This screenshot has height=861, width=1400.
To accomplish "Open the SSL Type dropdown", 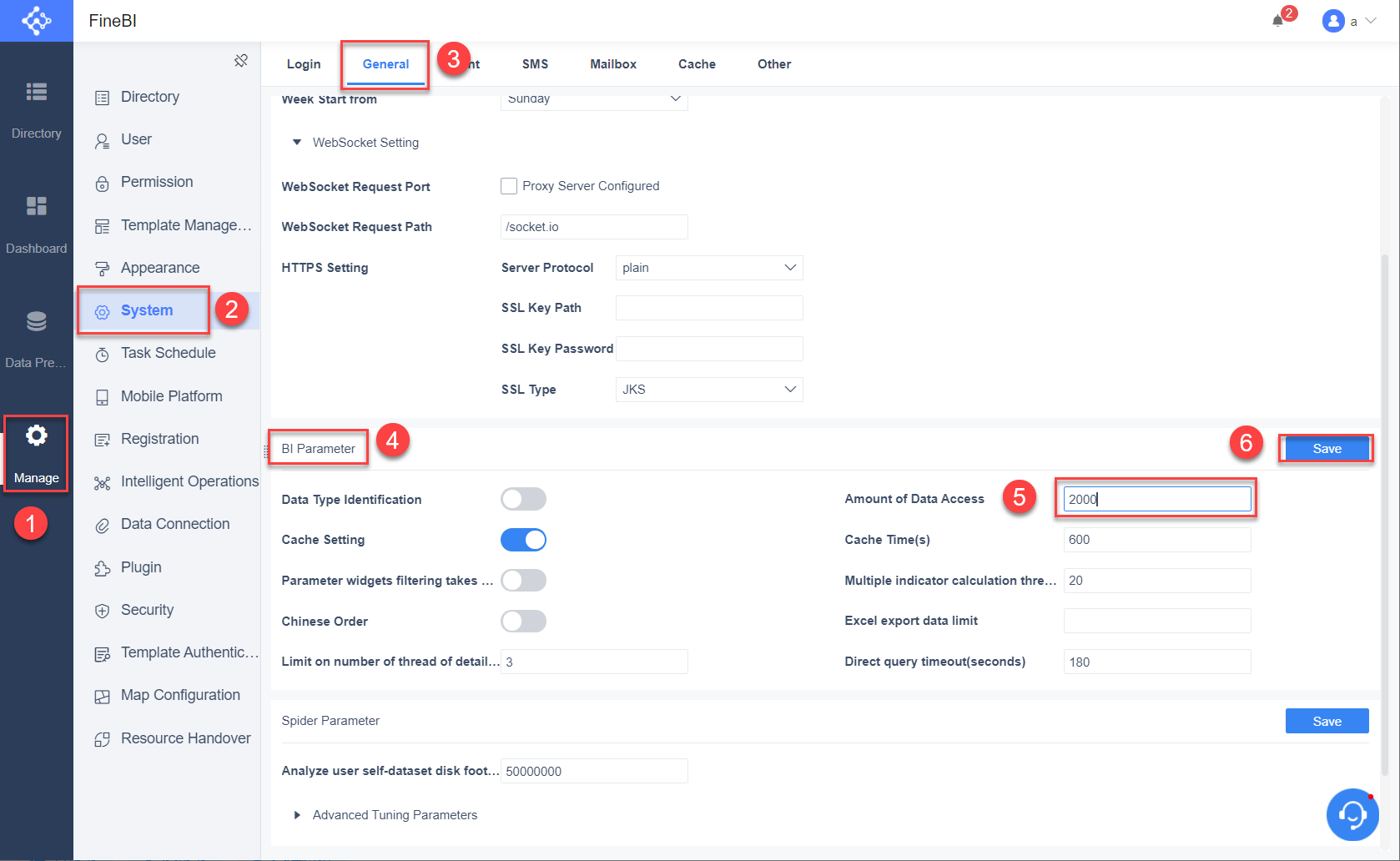I will click(x=709, y=390).
